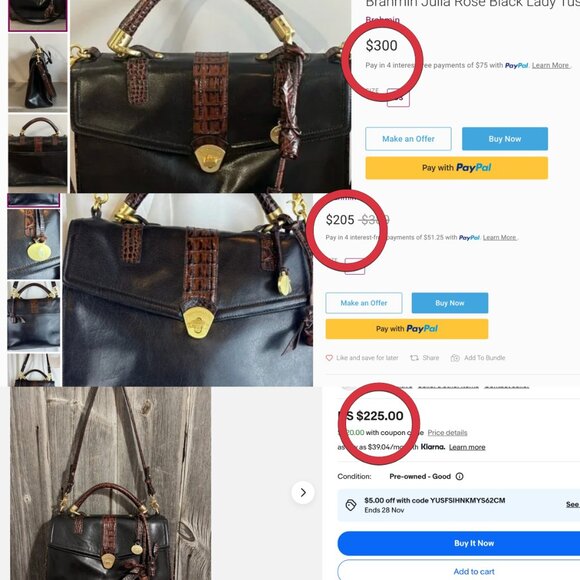580x580 pixels.
Task: Select gold tag close-up thumbnail
Action: tap(34, 244)
